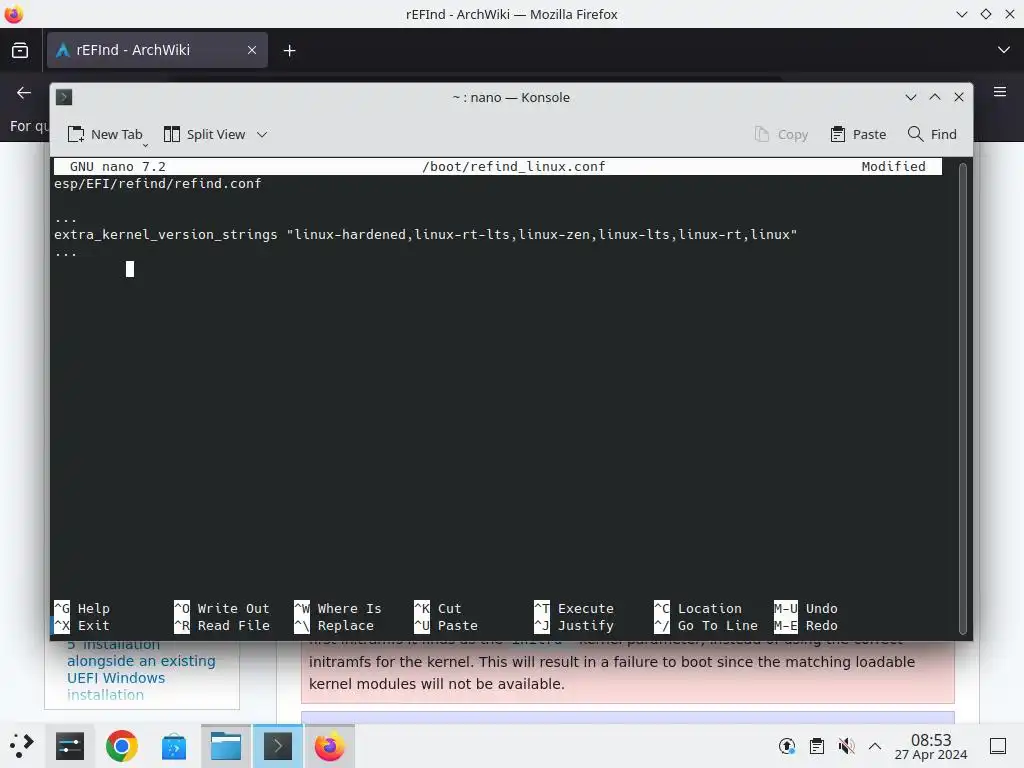Click the ^W Where Is shortcut label

(338, 609)
